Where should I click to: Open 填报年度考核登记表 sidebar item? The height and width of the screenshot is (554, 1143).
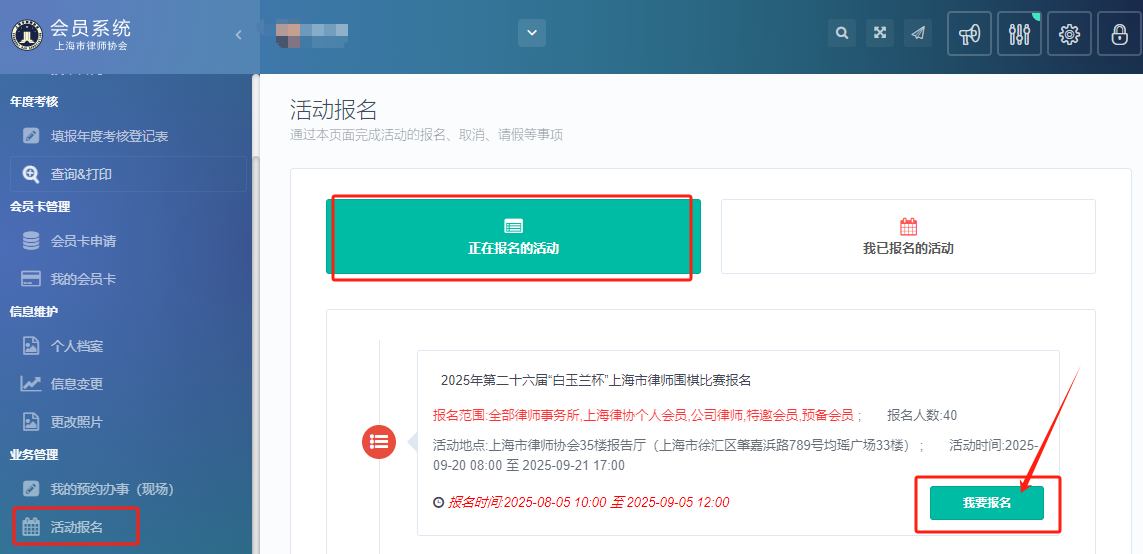tap(109, 136)
